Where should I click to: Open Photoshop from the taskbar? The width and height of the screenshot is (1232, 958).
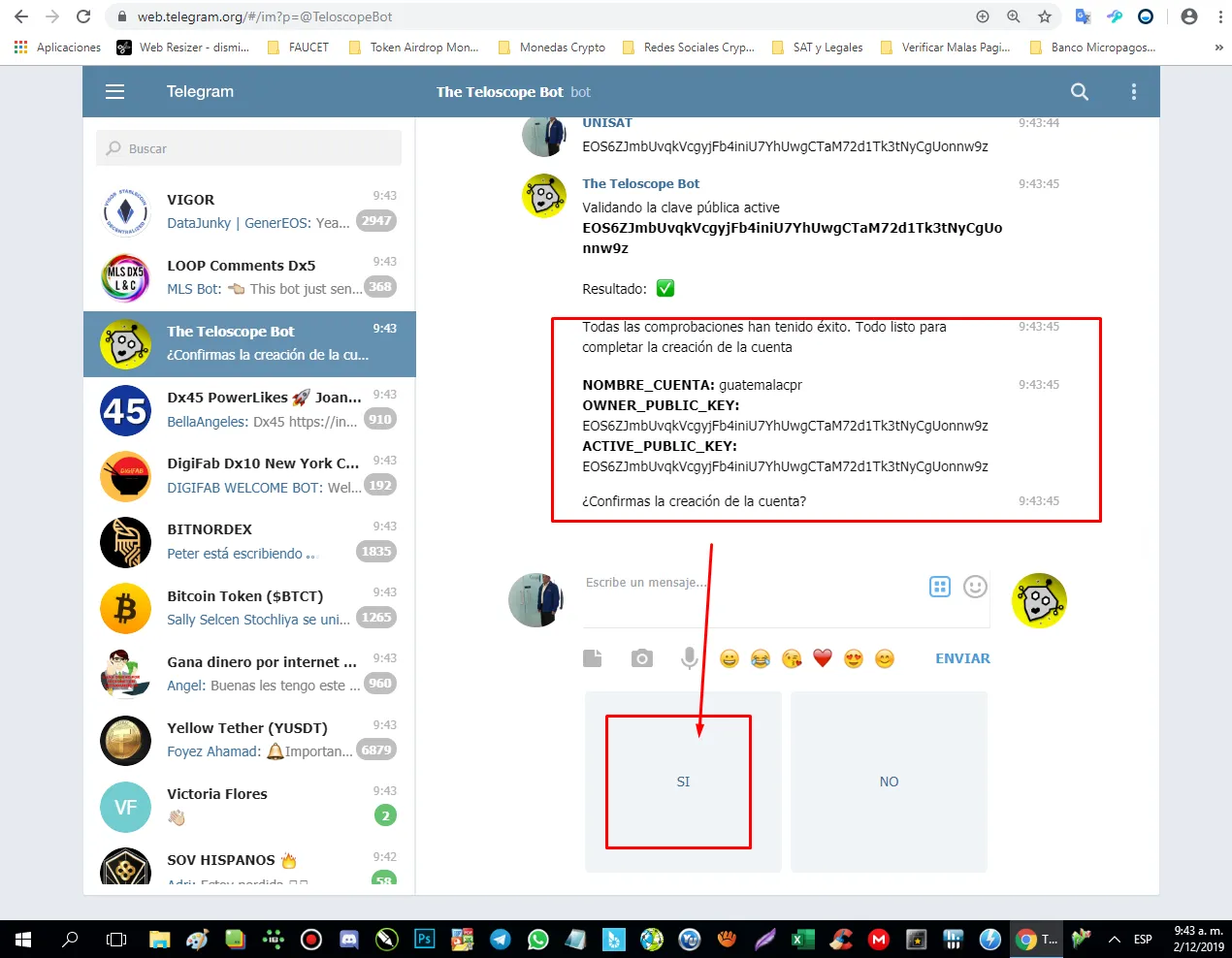pyautogui.click(x=425, y=939)
